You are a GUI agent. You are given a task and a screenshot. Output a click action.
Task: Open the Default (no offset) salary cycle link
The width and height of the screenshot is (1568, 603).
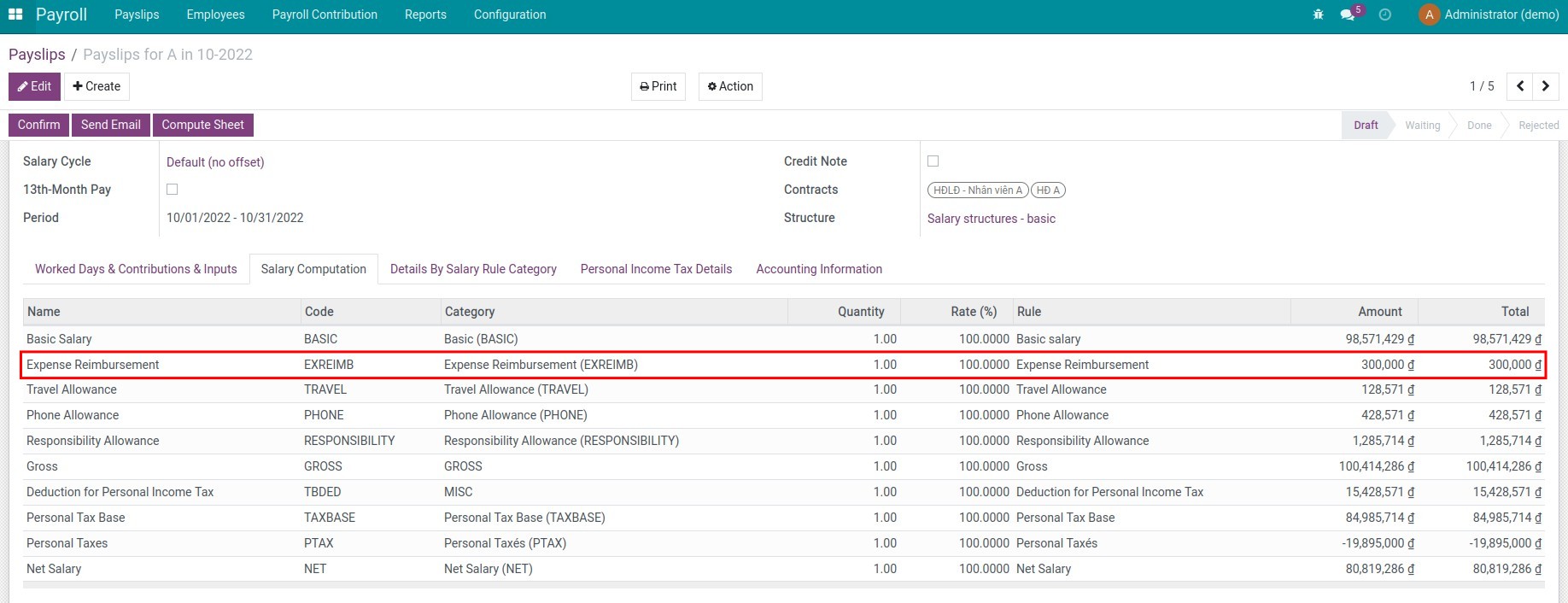215,162
